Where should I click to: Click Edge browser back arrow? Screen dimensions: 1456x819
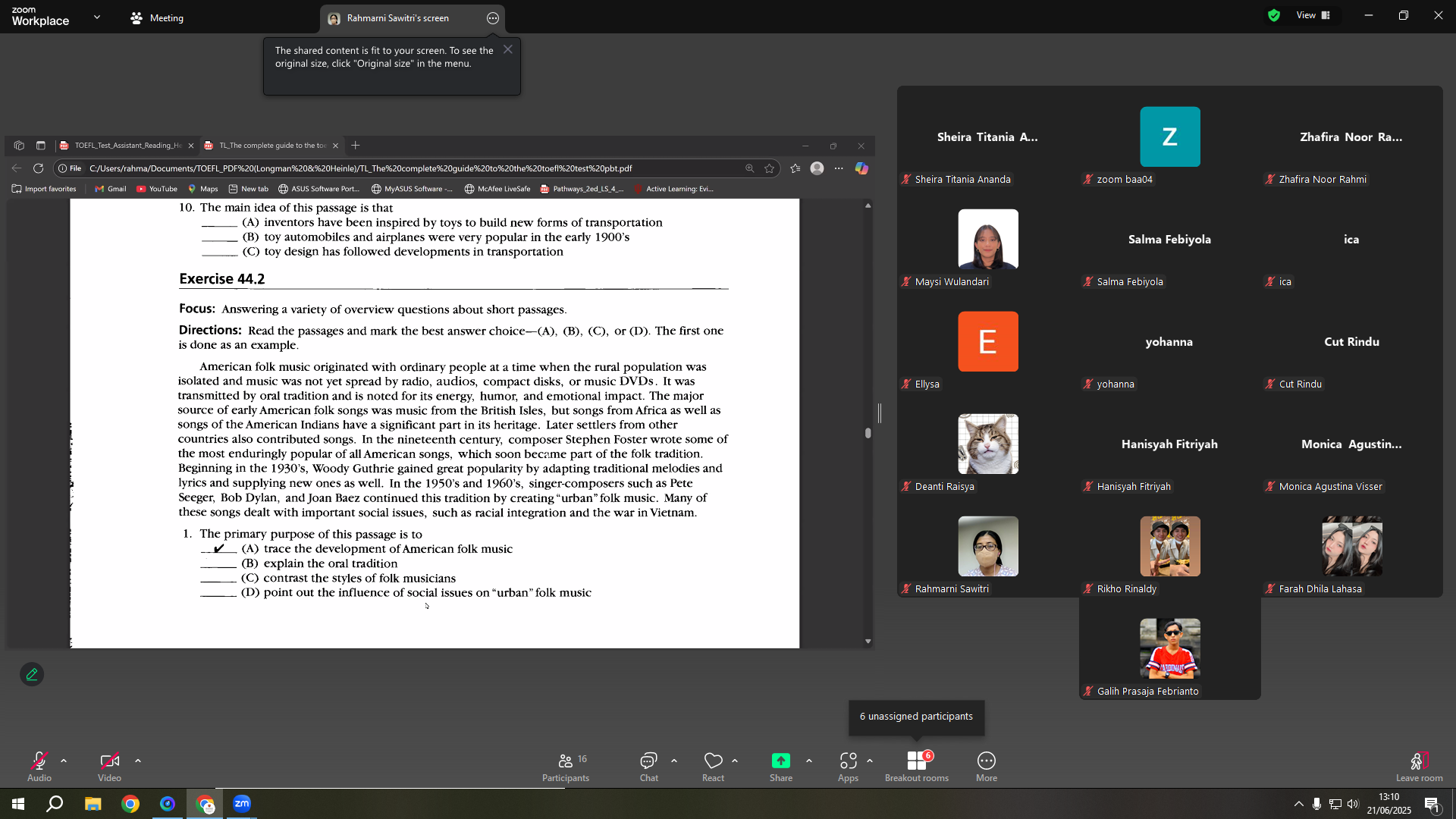coord(17,168)
